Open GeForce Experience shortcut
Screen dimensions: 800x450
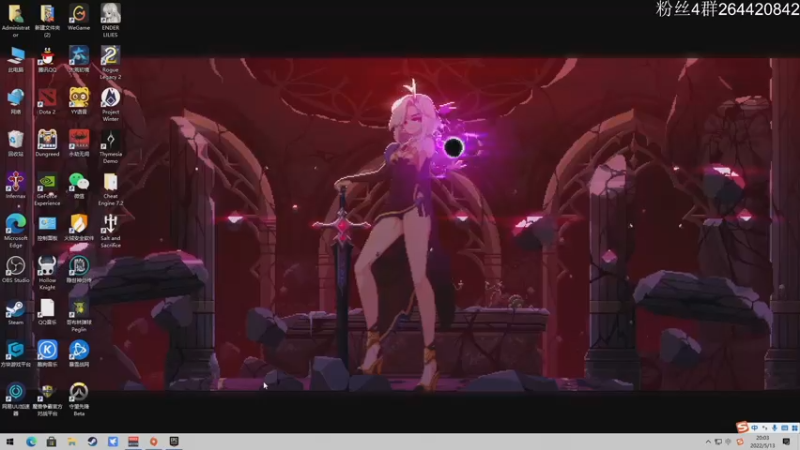pos(47,189)
